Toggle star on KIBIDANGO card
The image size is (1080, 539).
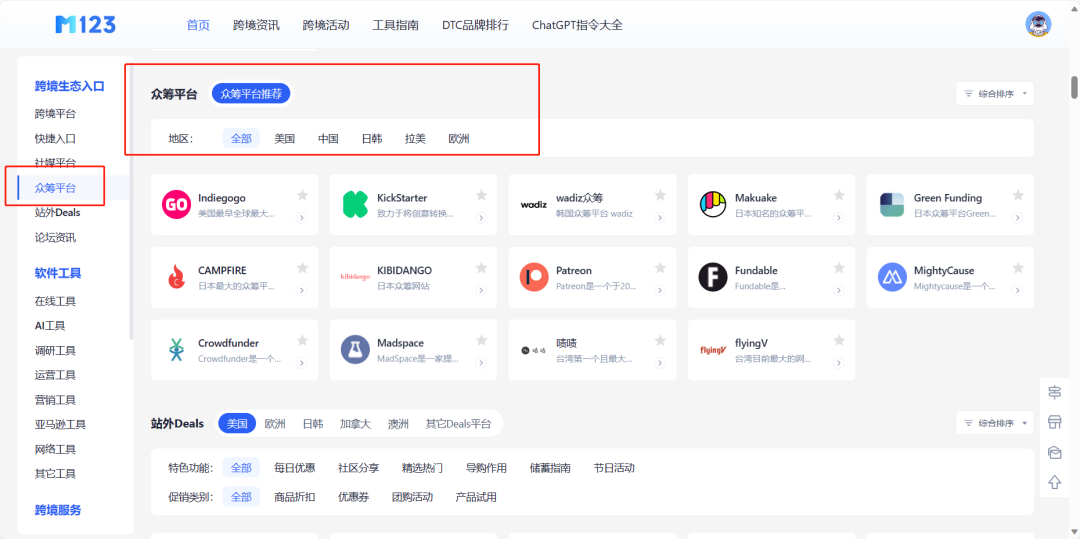point(481,268)
